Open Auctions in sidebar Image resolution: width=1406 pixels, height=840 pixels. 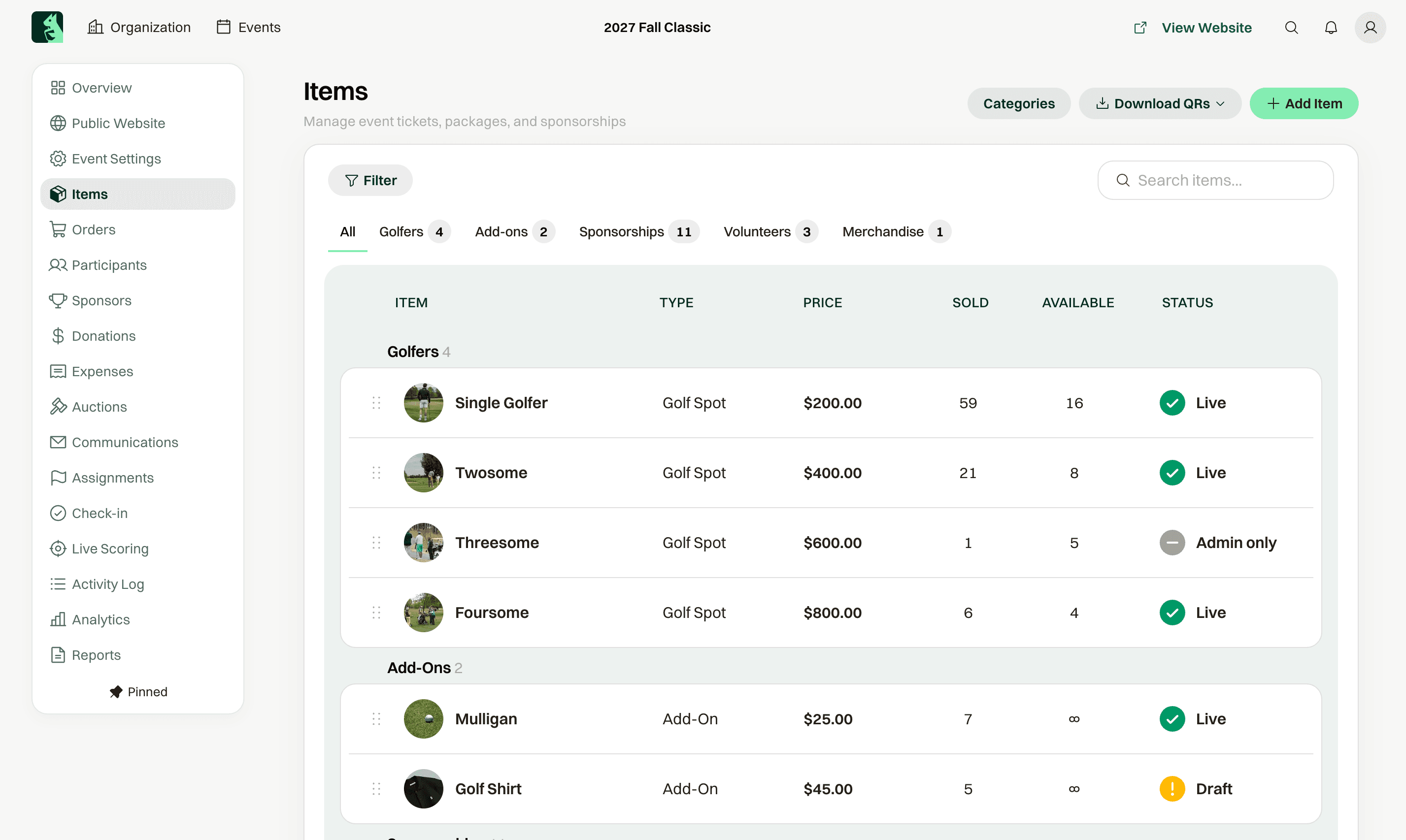point(137,407)
